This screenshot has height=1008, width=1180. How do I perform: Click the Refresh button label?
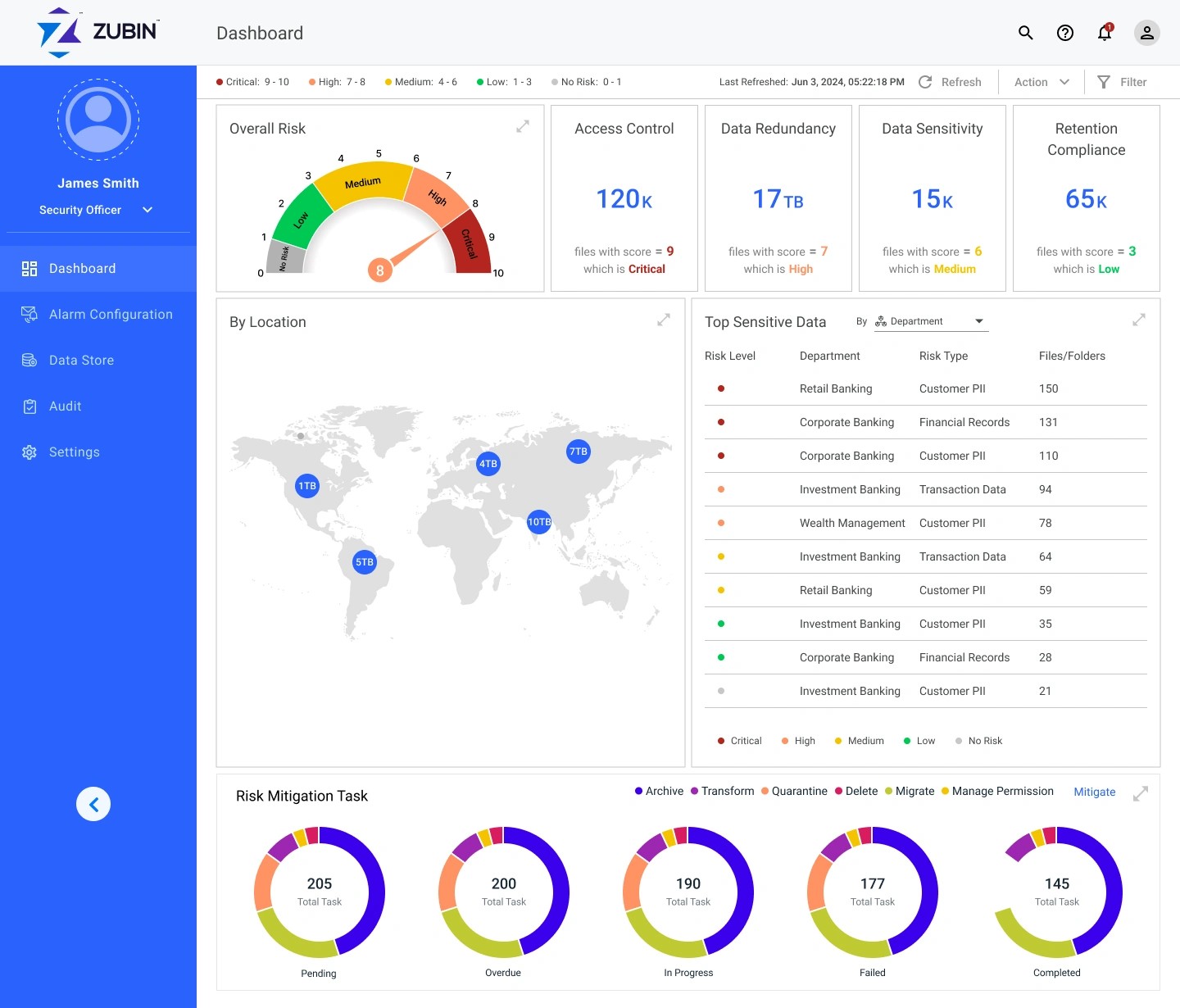tap(961, 82)
